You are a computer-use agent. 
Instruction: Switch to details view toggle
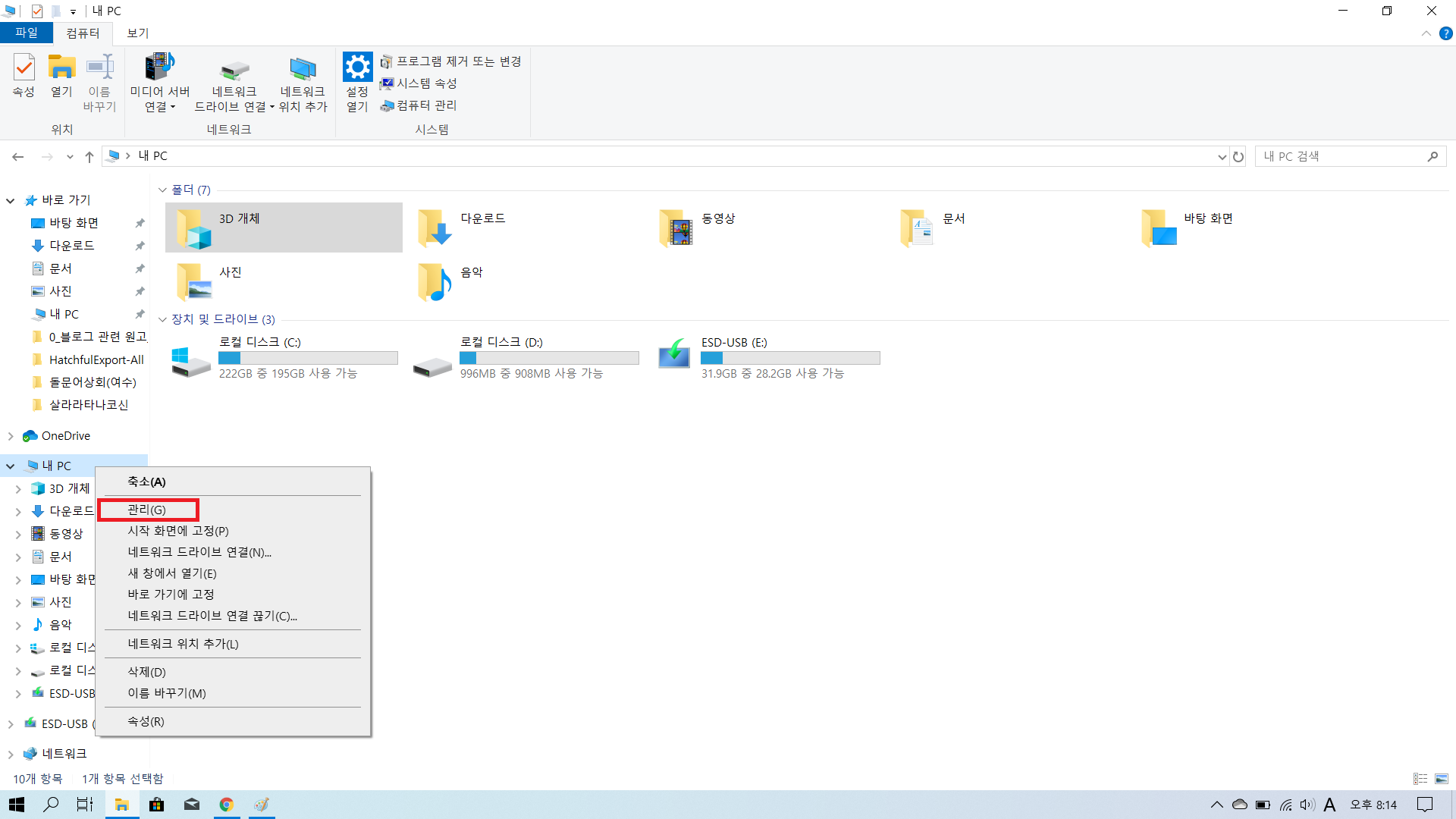pos(1420,779)
